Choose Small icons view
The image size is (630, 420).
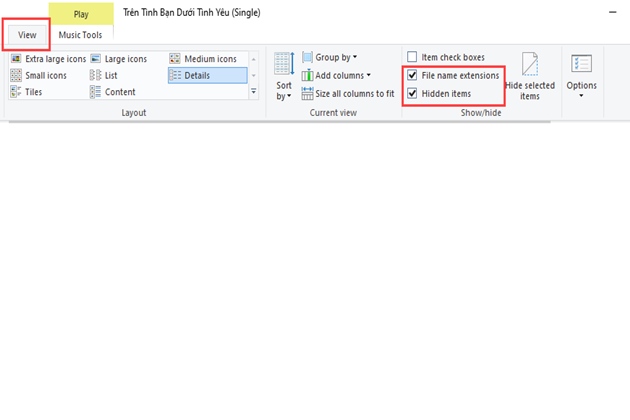(x=38, y=75)
